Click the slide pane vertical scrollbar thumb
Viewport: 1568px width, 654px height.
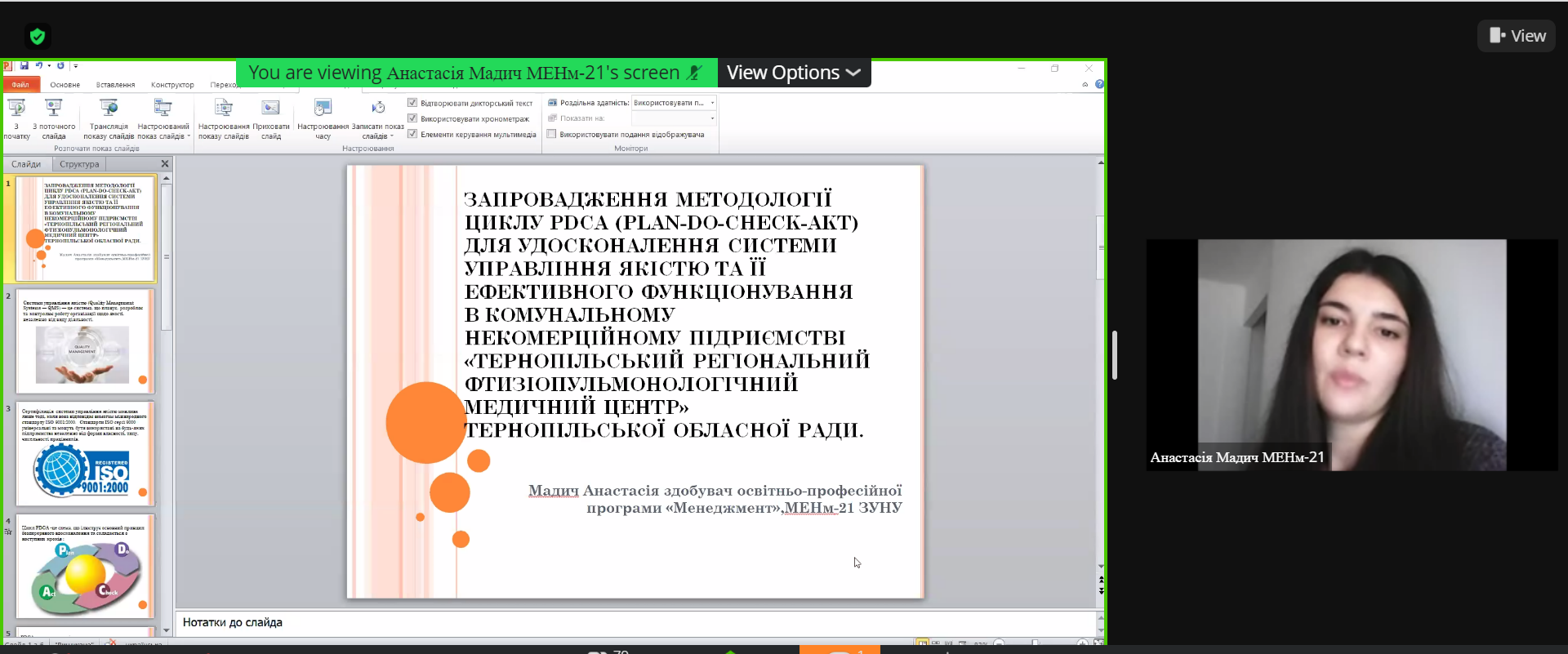[1101, 247]
